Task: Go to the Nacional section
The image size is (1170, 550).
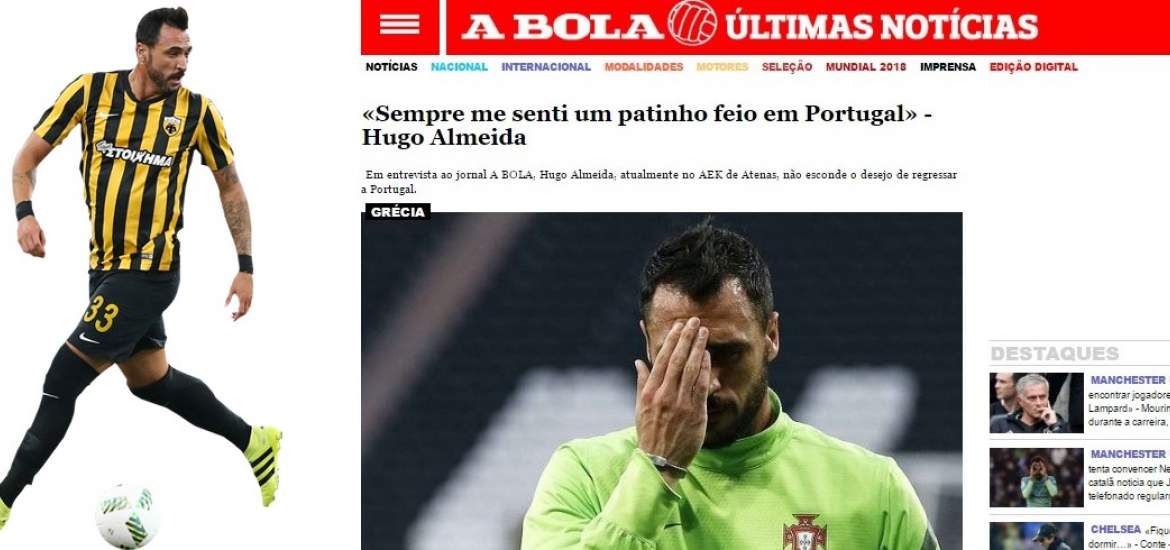Action: (x=459, y=66)
